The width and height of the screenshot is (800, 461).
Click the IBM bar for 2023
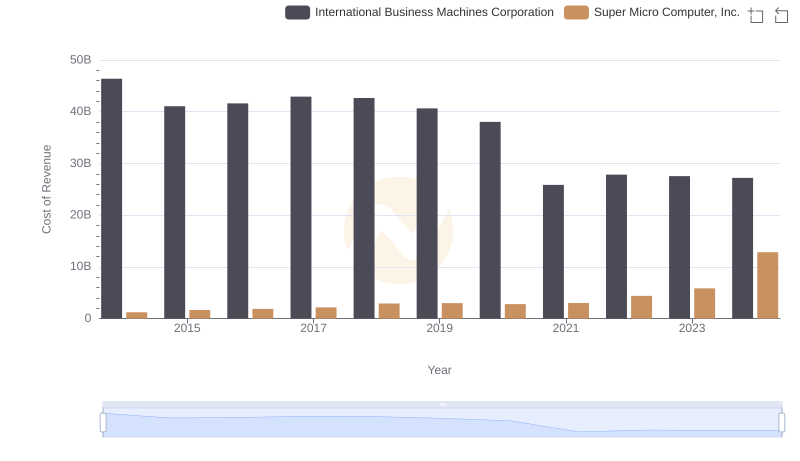(x=680, y=247)
